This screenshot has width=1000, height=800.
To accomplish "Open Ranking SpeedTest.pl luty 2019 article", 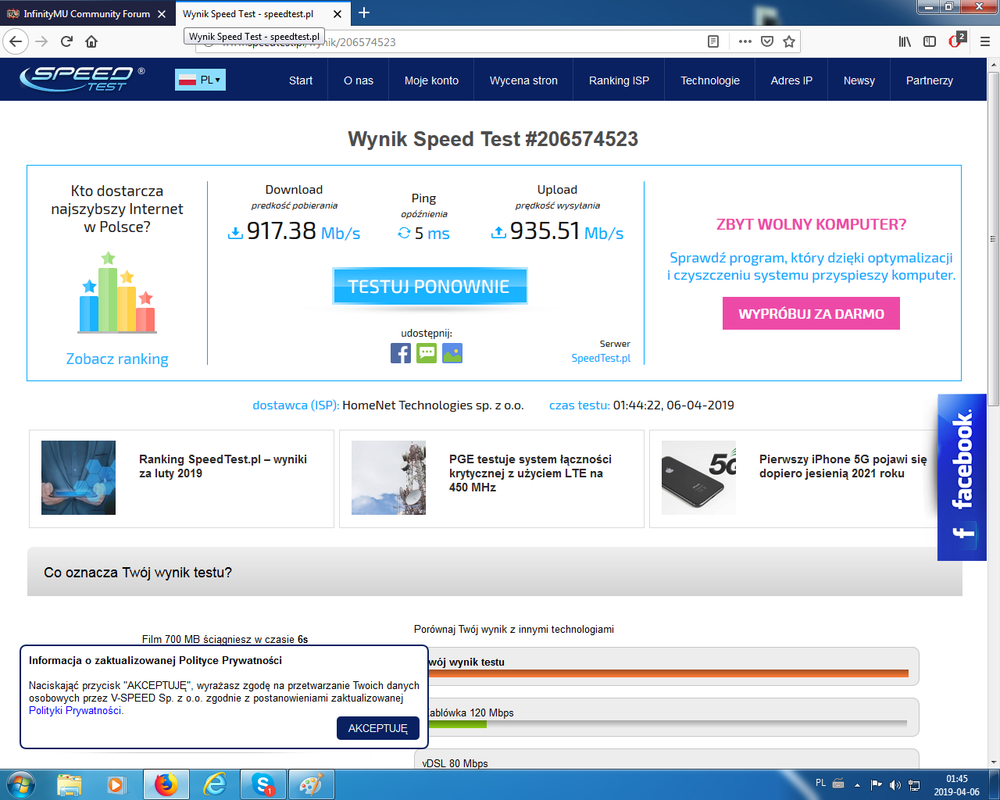I will tap(223, 466).
